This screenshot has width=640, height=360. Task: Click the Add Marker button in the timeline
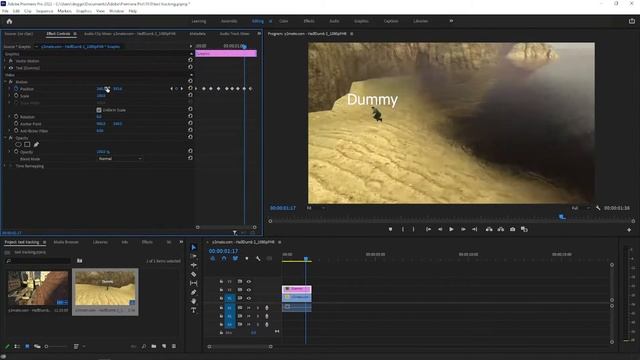(x=247, y=259)
